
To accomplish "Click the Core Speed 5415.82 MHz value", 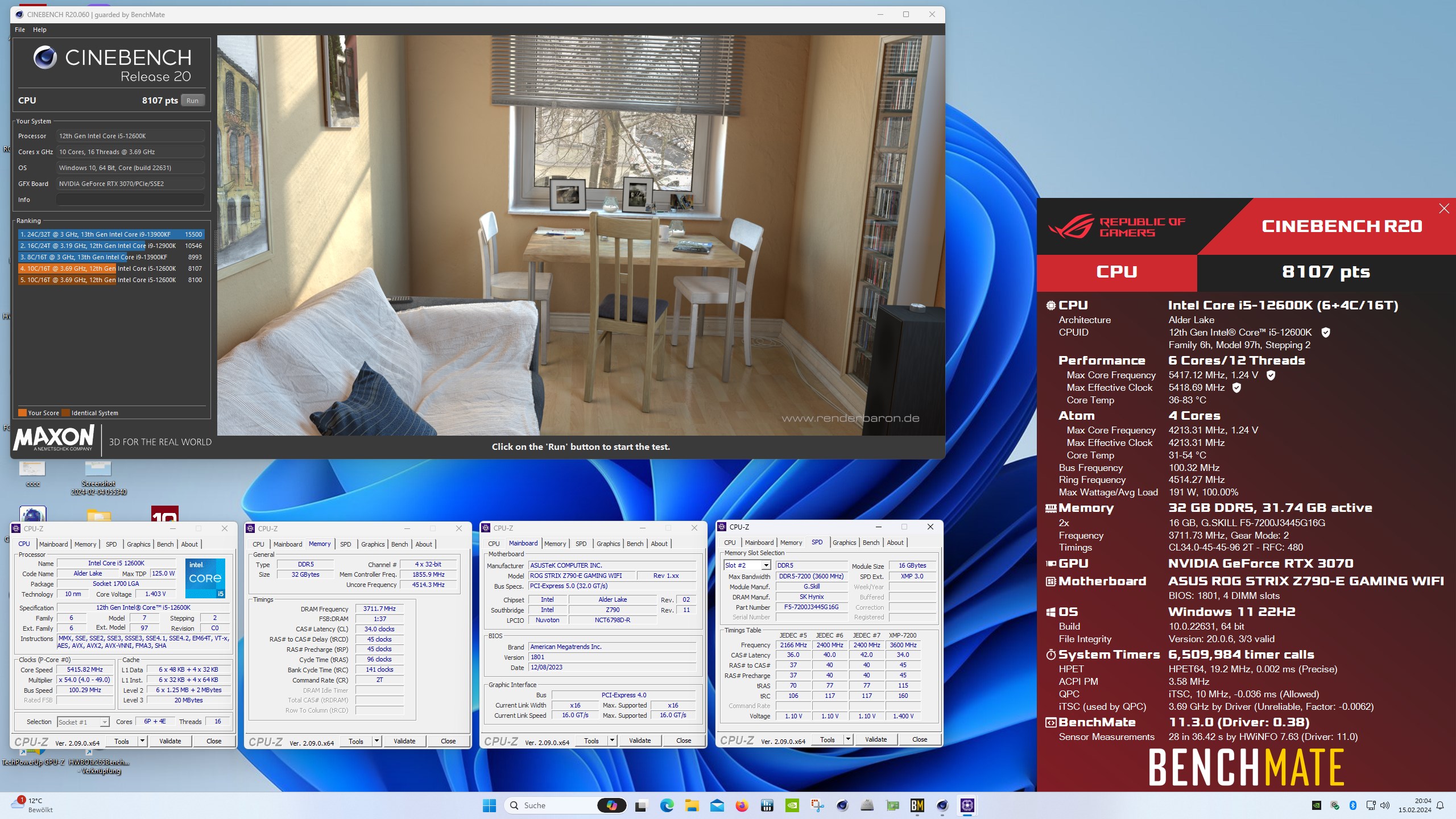I will [x=85, y=669].
